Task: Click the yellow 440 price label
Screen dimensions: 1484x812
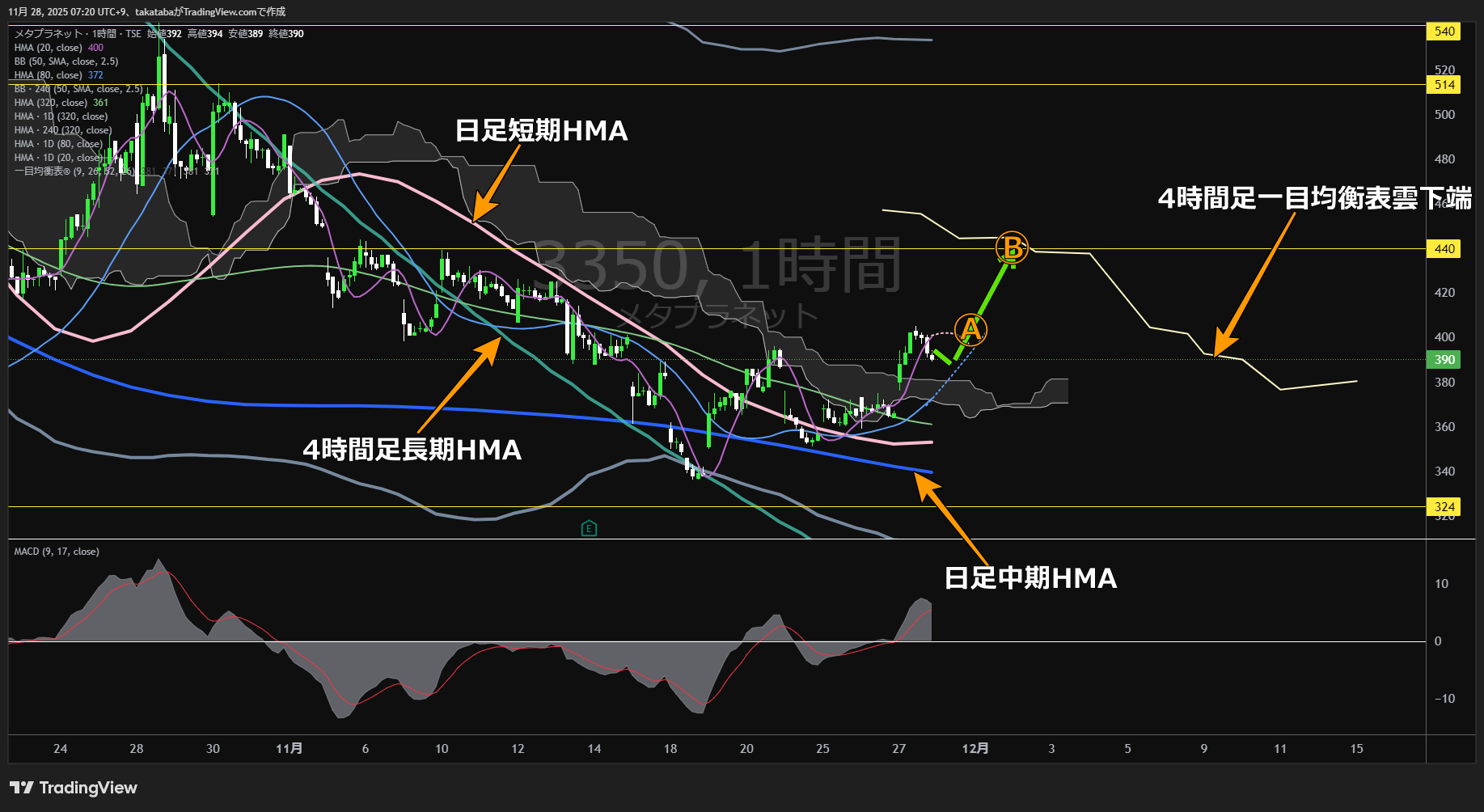Action: pyautogui.click(x=1444, y=249)
